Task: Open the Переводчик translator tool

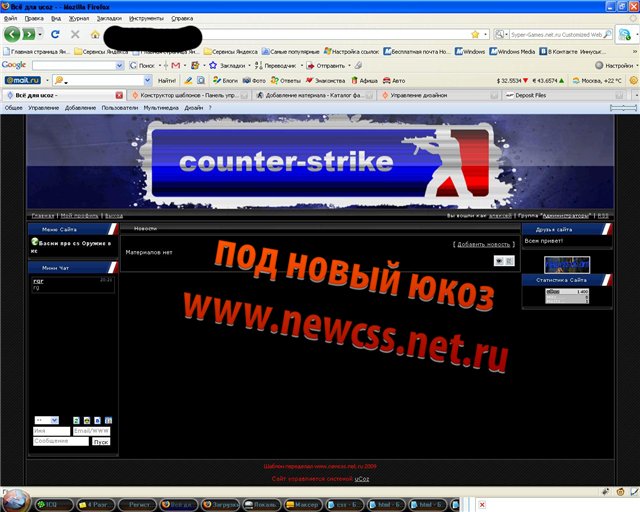Action: click(x=276, y=65)
